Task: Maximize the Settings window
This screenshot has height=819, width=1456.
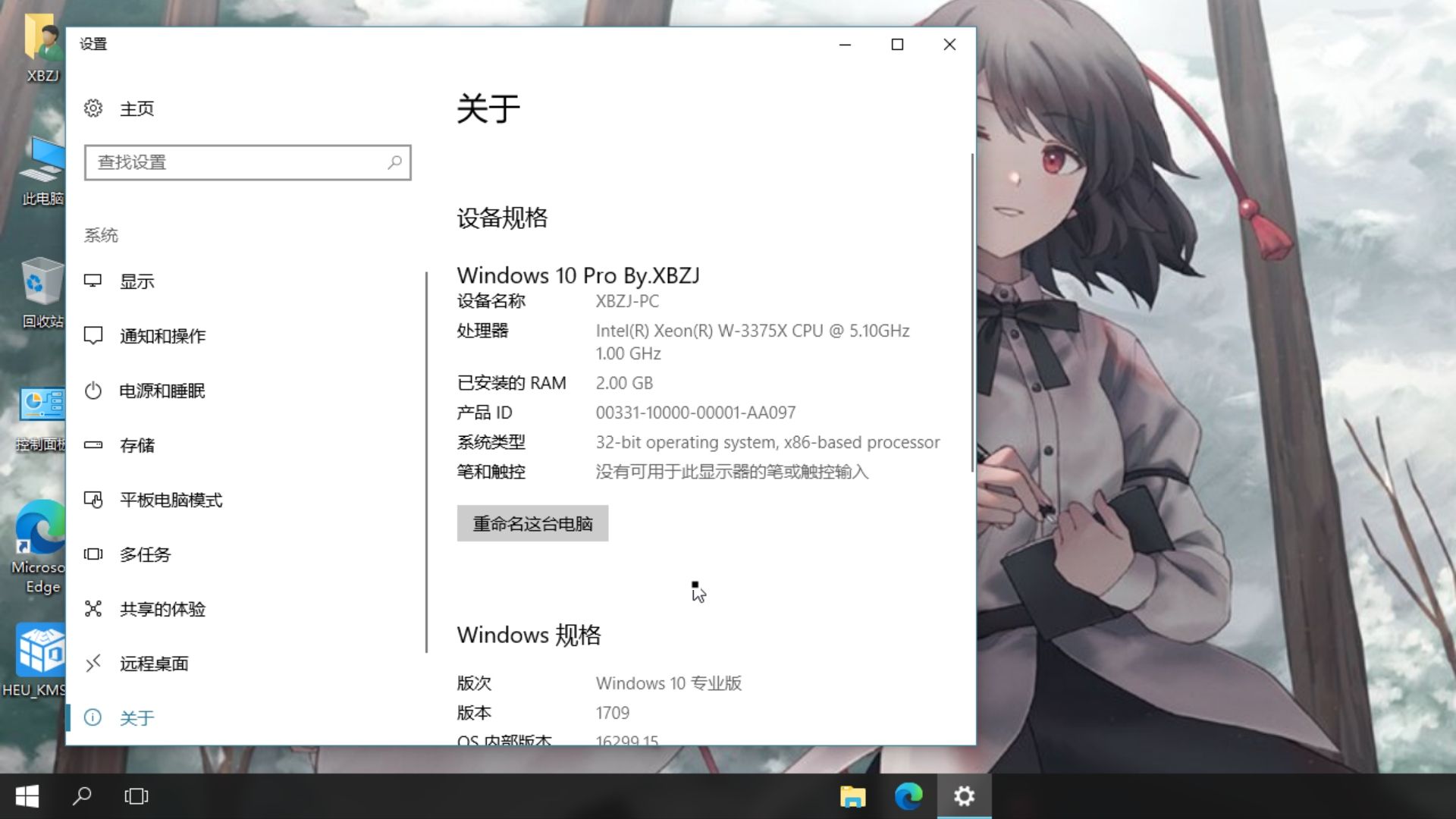Action: [x=897, y=45]
